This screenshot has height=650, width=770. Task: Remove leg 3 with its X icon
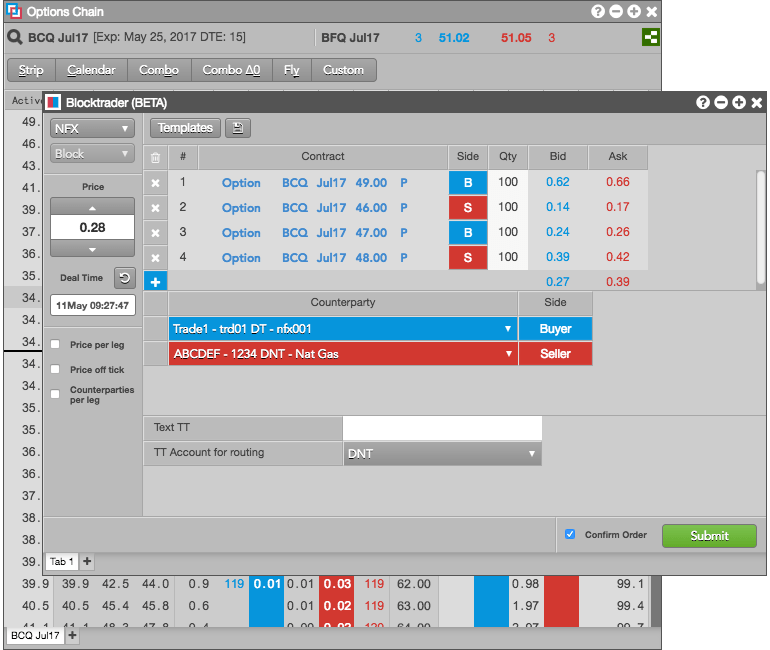click(x=155, y=233)
